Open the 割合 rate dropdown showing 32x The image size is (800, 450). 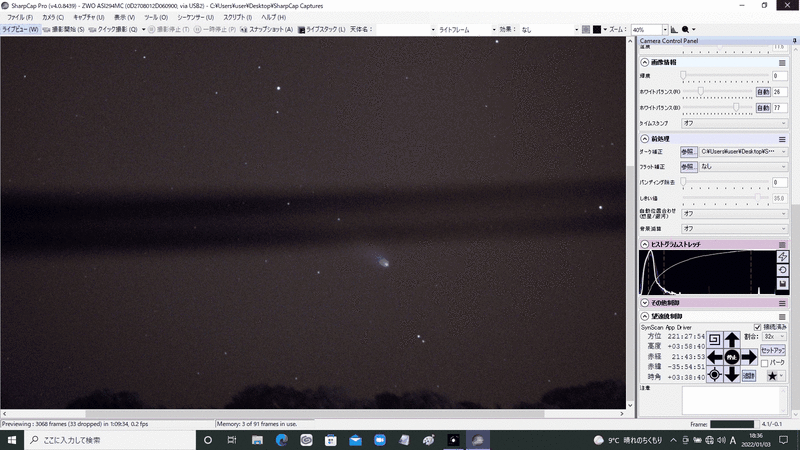[x=773, y=337]
